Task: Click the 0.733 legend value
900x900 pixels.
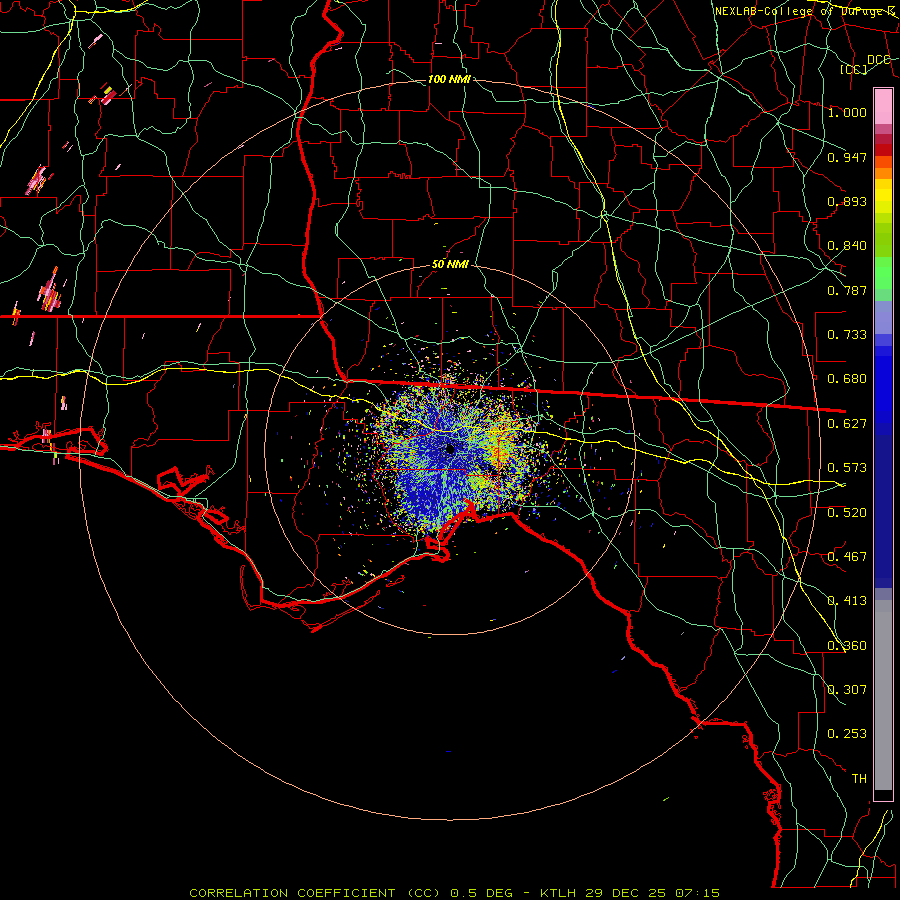Action: pos(847,335)
